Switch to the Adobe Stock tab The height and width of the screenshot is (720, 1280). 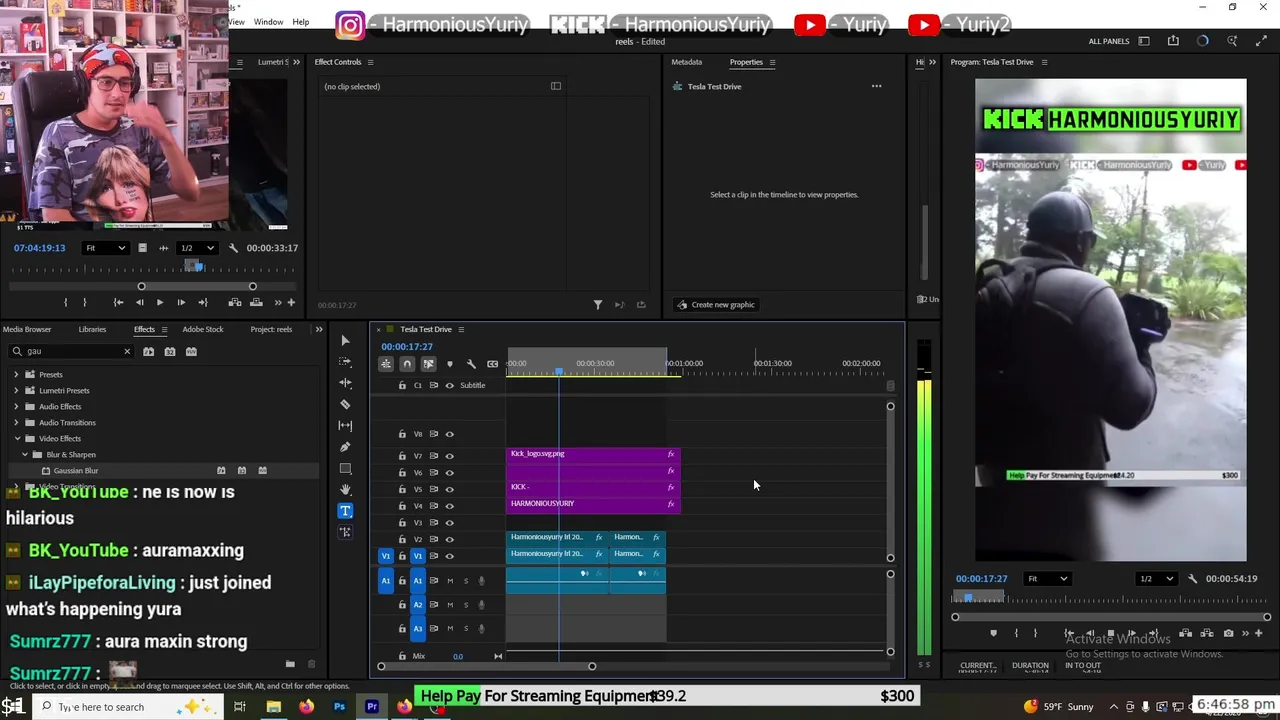[203, 329]
